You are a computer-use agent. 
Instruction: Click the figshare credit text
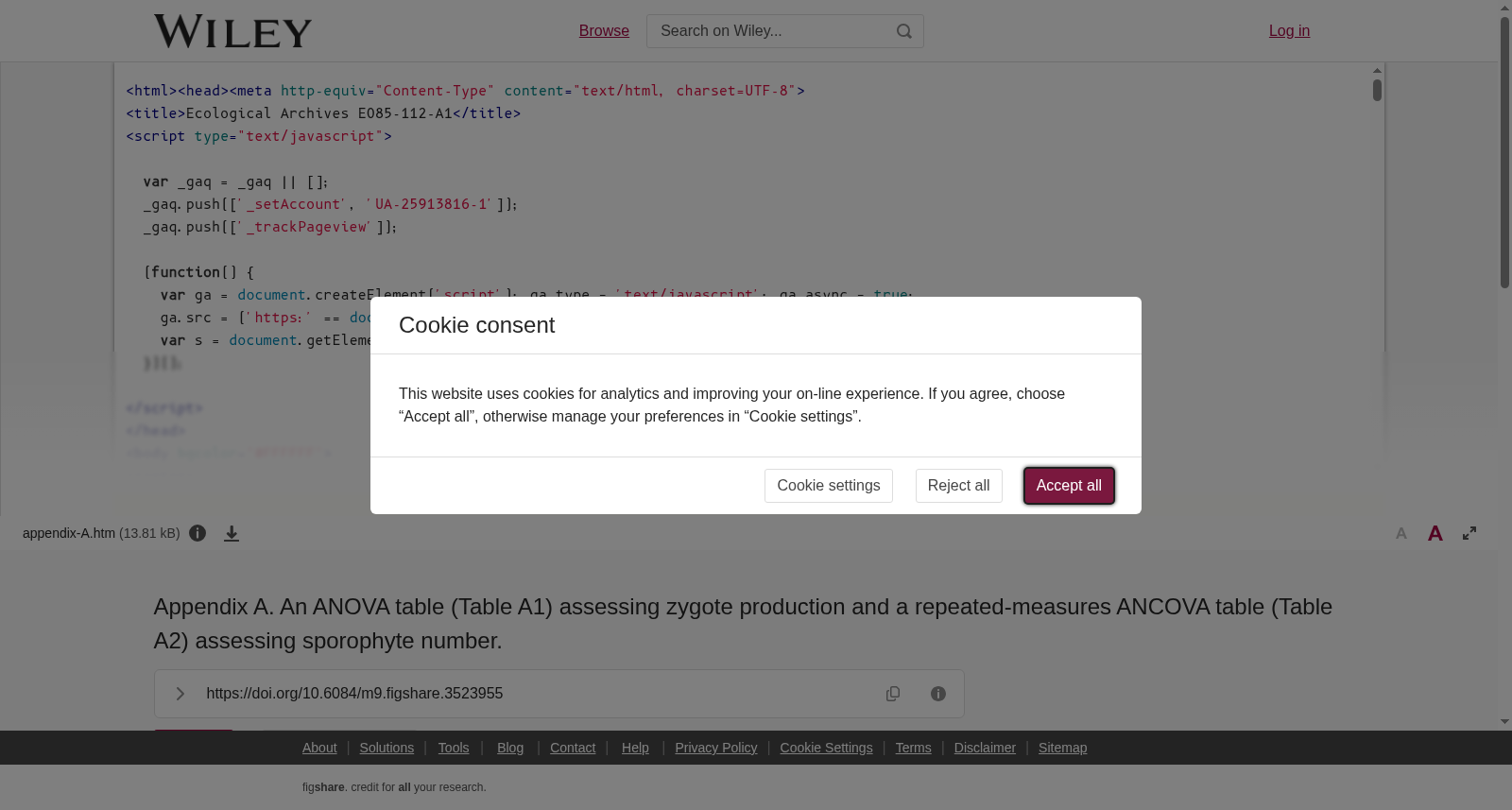point(394,787)
